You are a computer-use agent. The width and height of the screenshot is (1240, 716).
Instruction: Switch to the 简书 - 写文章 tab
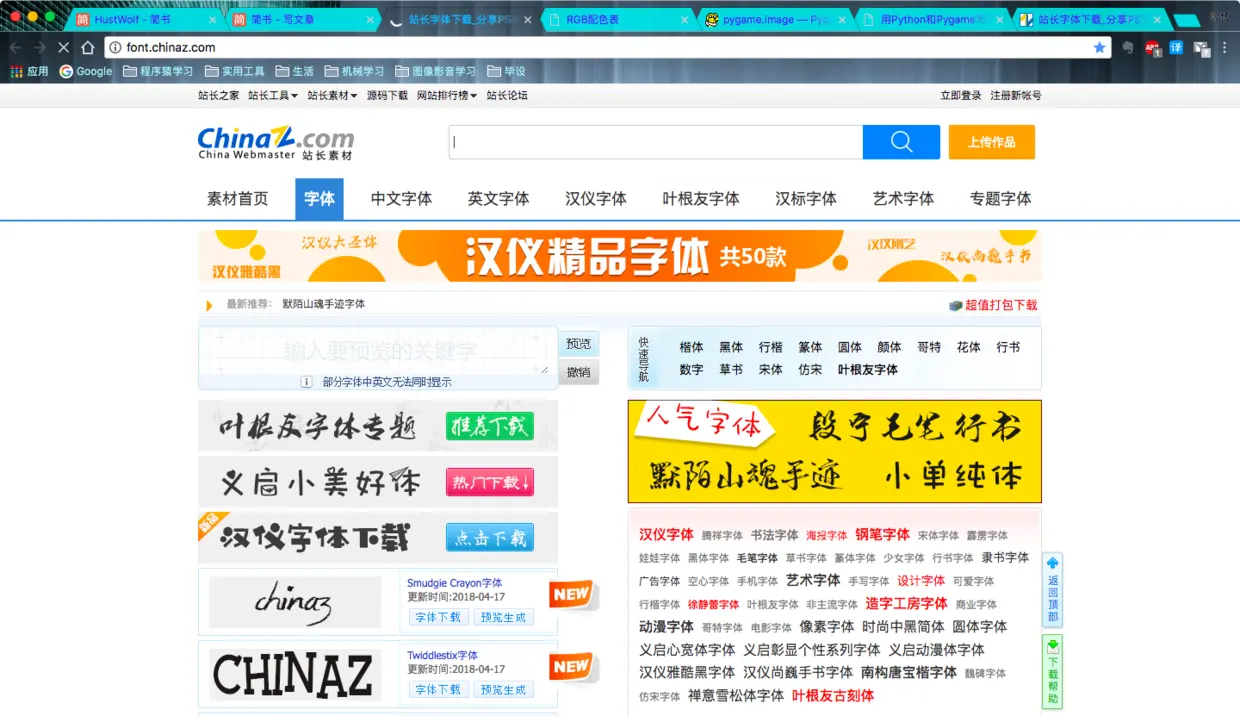point(301,19)
